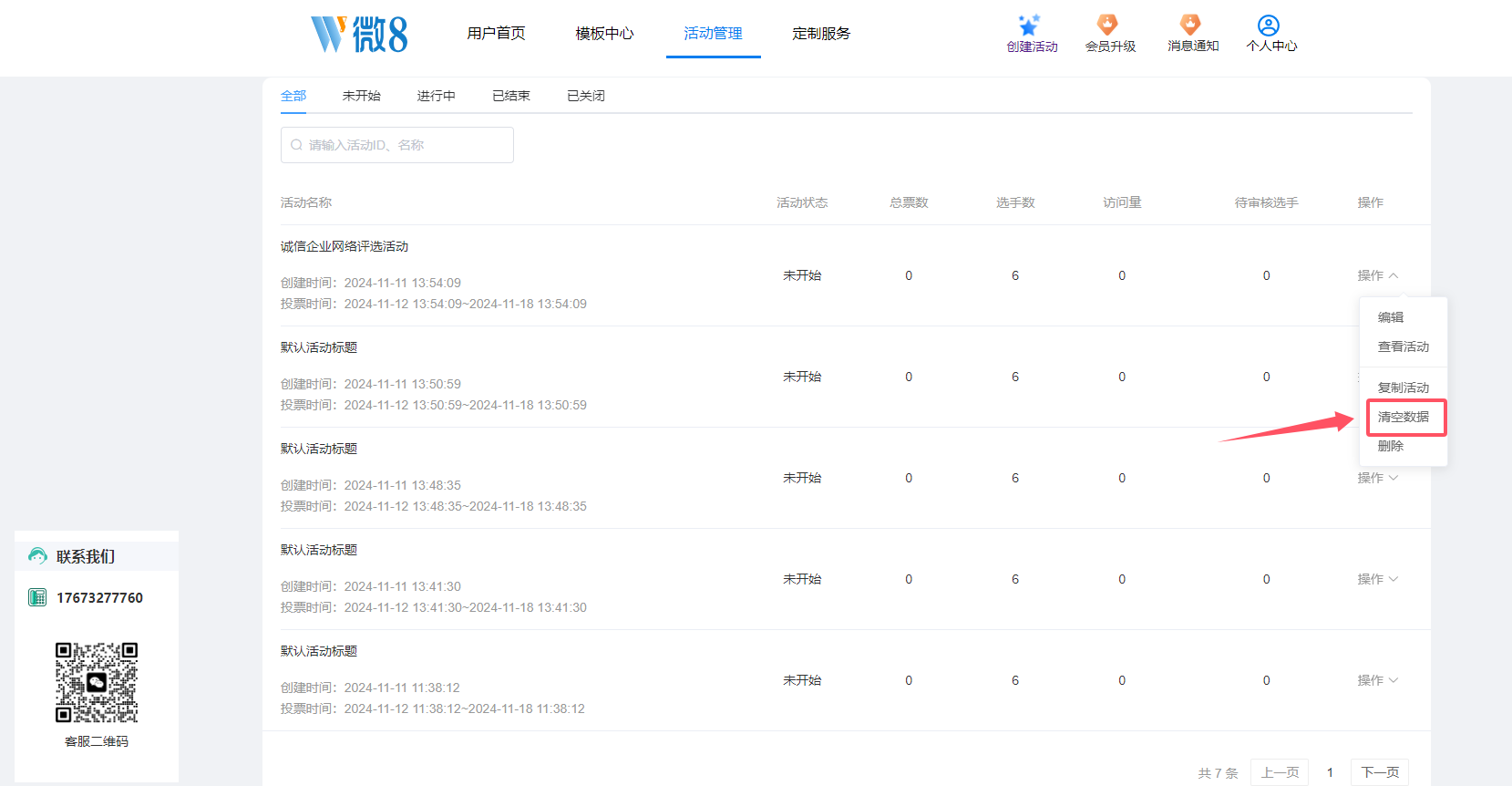The image size is (1512, 786).
Task: Click 默认活动标题 created at 11:38:12
Action: pos(319,651)
